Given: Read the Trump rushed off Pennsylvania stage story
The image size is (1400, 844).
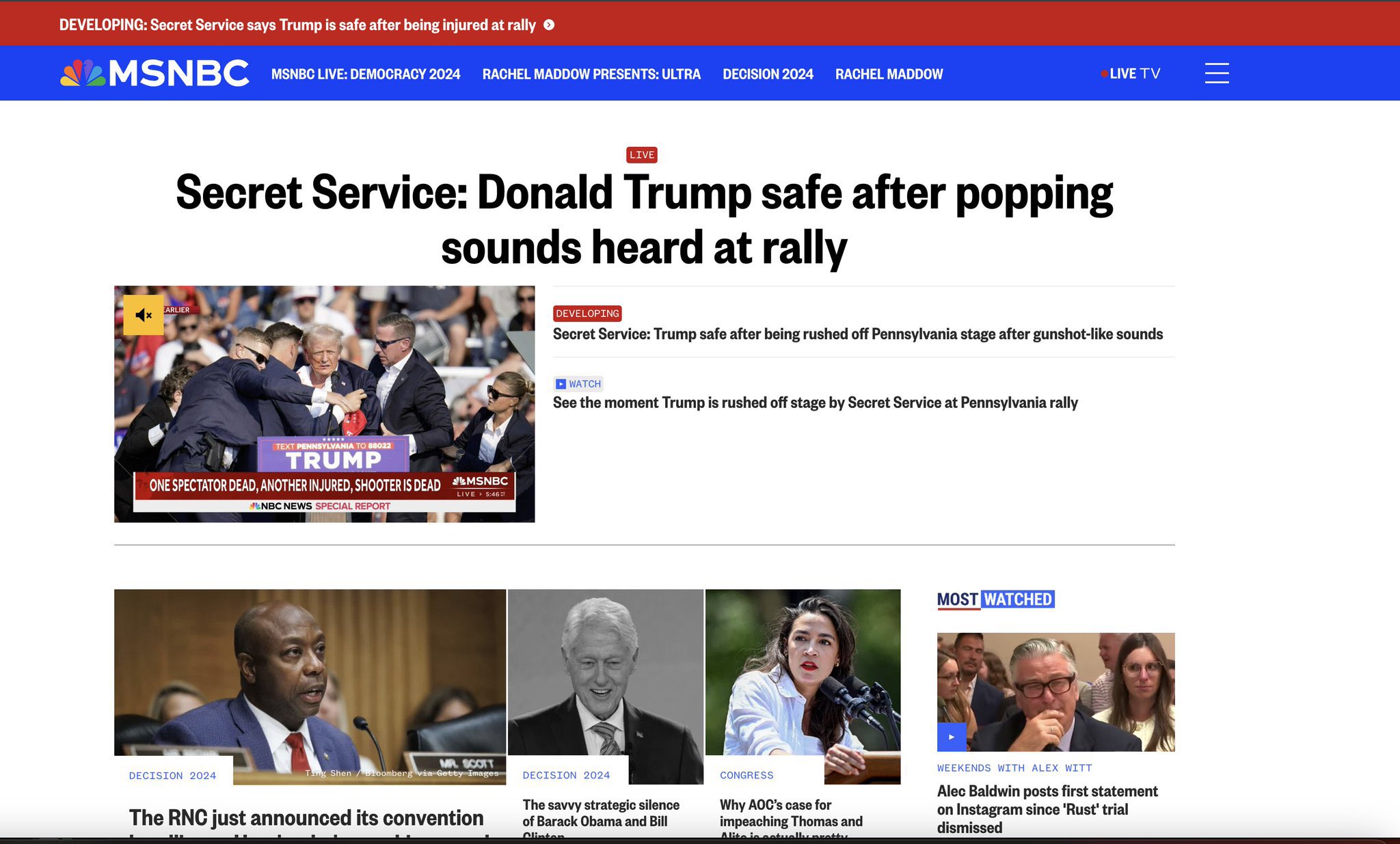Looking at the screenshot, I should [x=857, y=334].
